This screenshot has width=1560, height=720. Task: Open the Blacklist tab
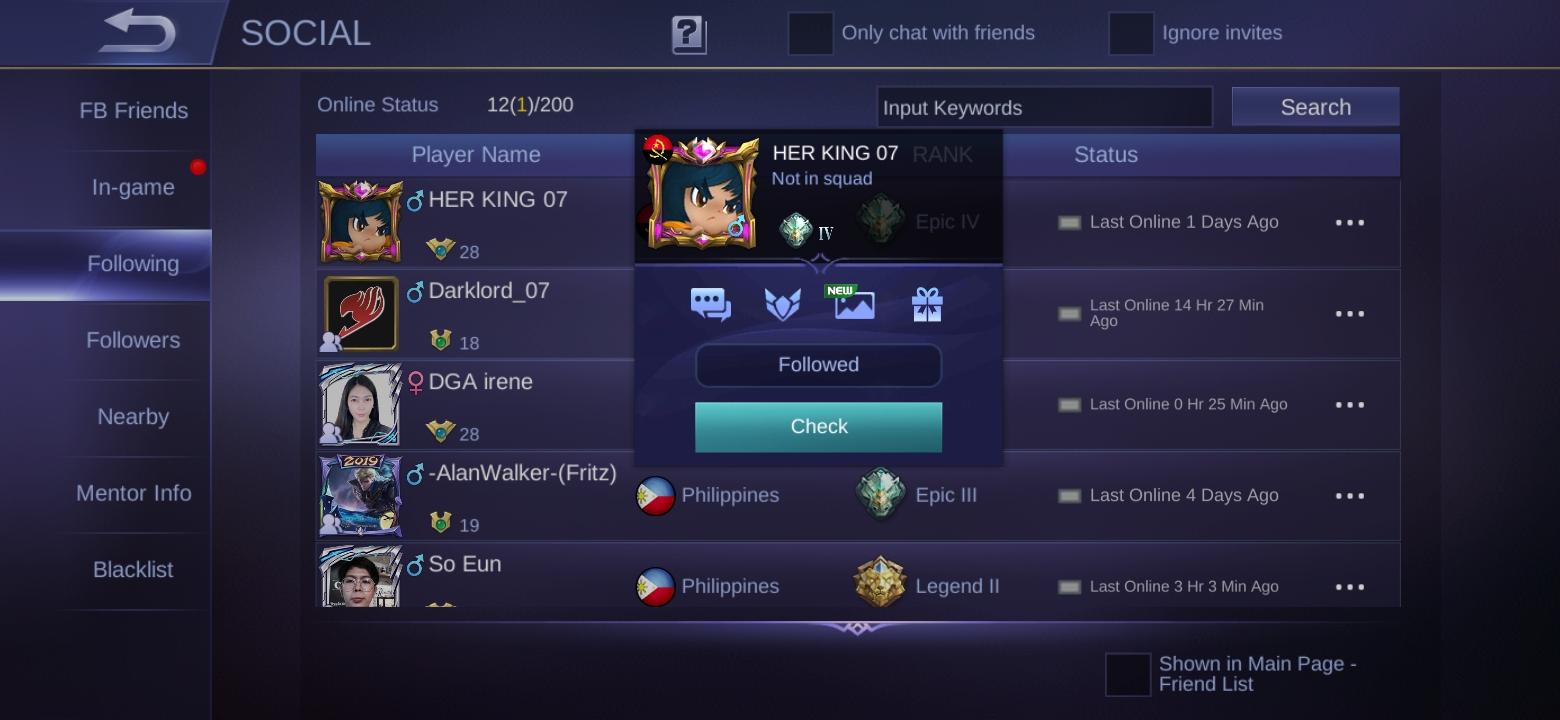pyautogui.click(x=133, y=570)
